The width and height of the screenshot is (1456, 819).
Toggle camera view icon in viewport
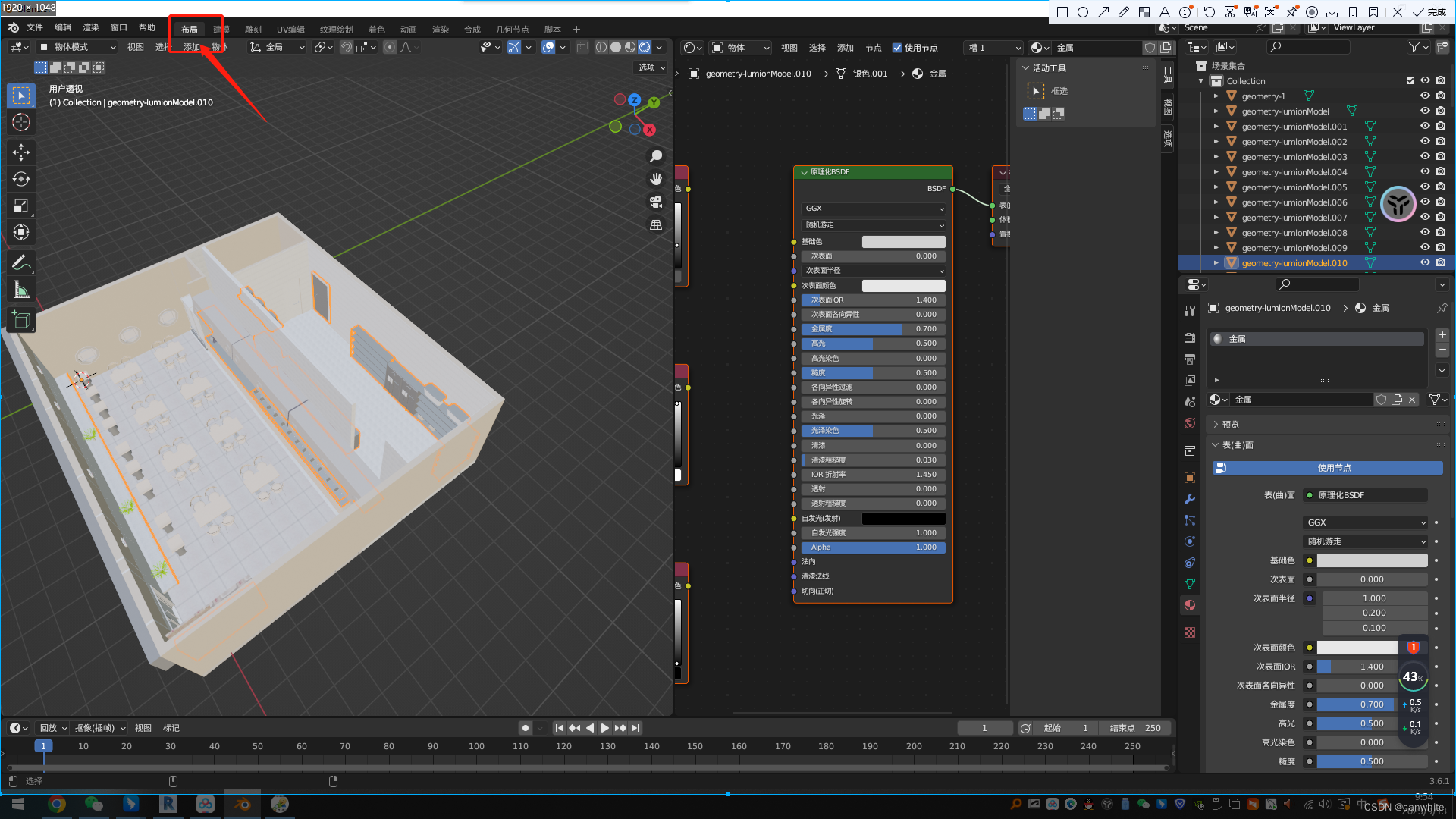pos(656,202)
